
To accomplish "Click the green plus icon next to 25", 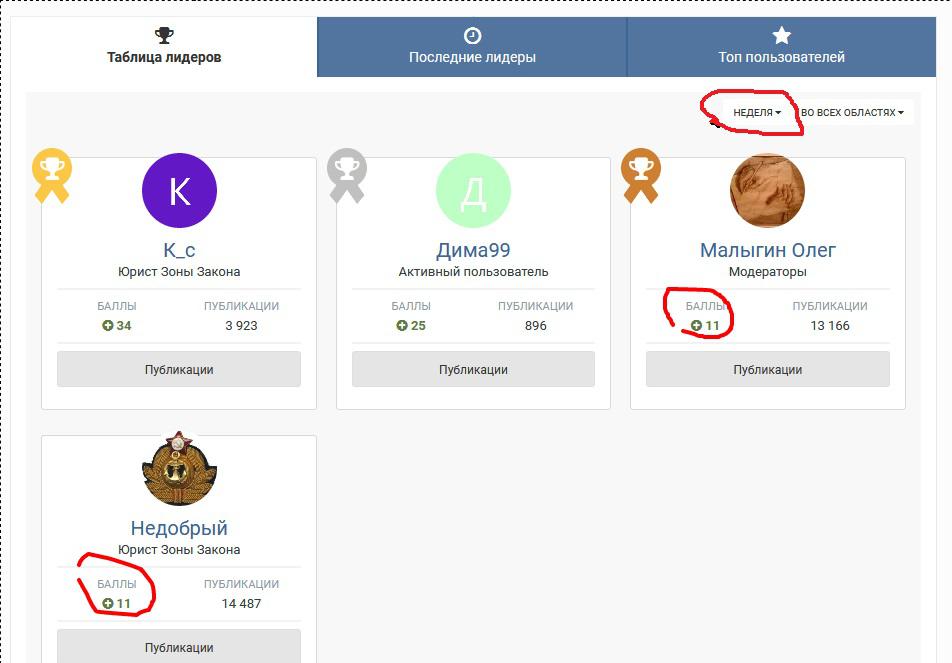I will pos(401,325).
